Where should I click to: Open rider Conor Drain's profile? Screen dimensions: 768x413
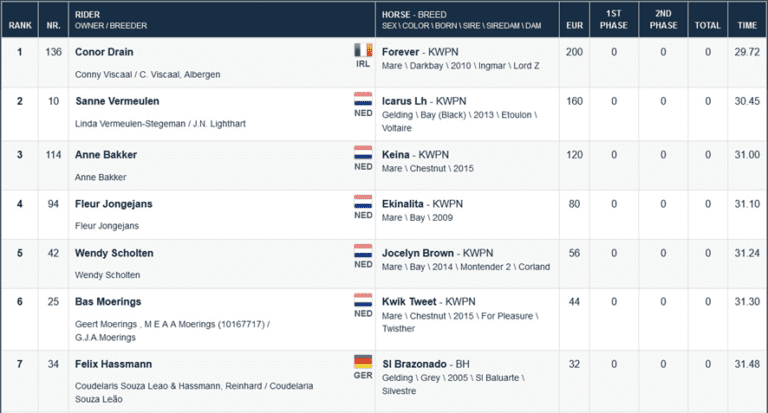[x=104, y=52]
